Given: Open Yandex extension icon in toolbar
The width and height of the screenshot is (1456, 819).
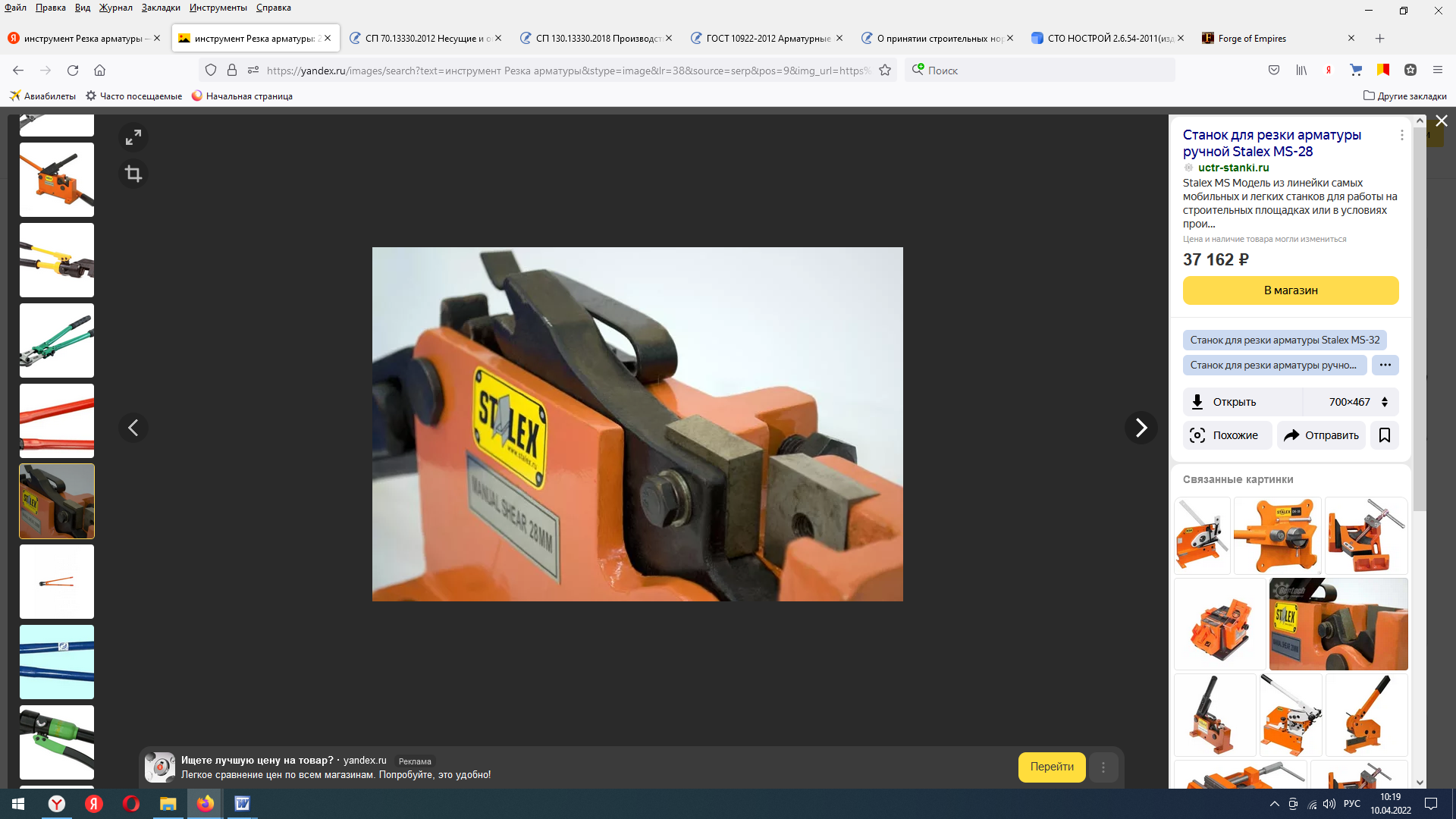Looking at the screenshot, I should point(1329,71).
